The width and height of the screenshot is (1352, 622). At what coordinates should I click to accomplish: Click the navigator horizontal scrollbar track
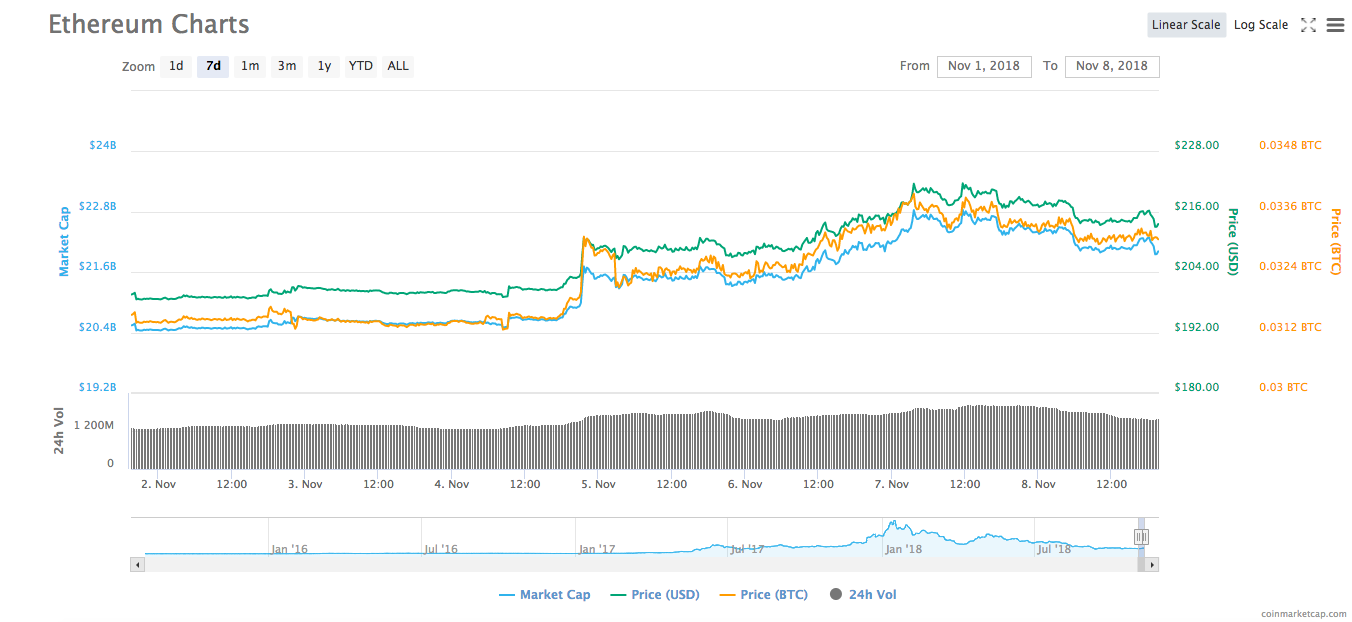point(640,565)
